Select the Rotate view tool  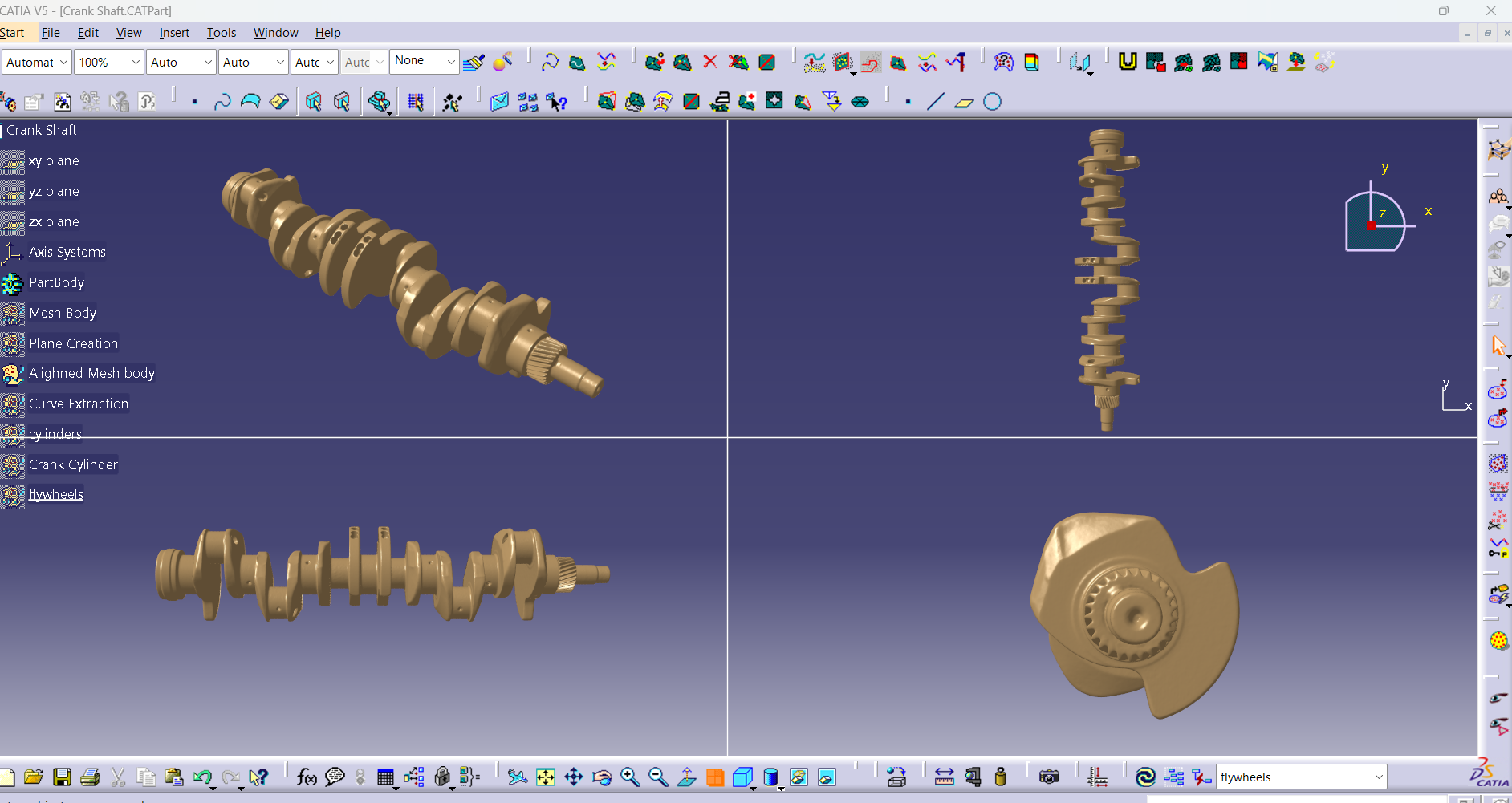pyautogui.click(x=602, y=777)
